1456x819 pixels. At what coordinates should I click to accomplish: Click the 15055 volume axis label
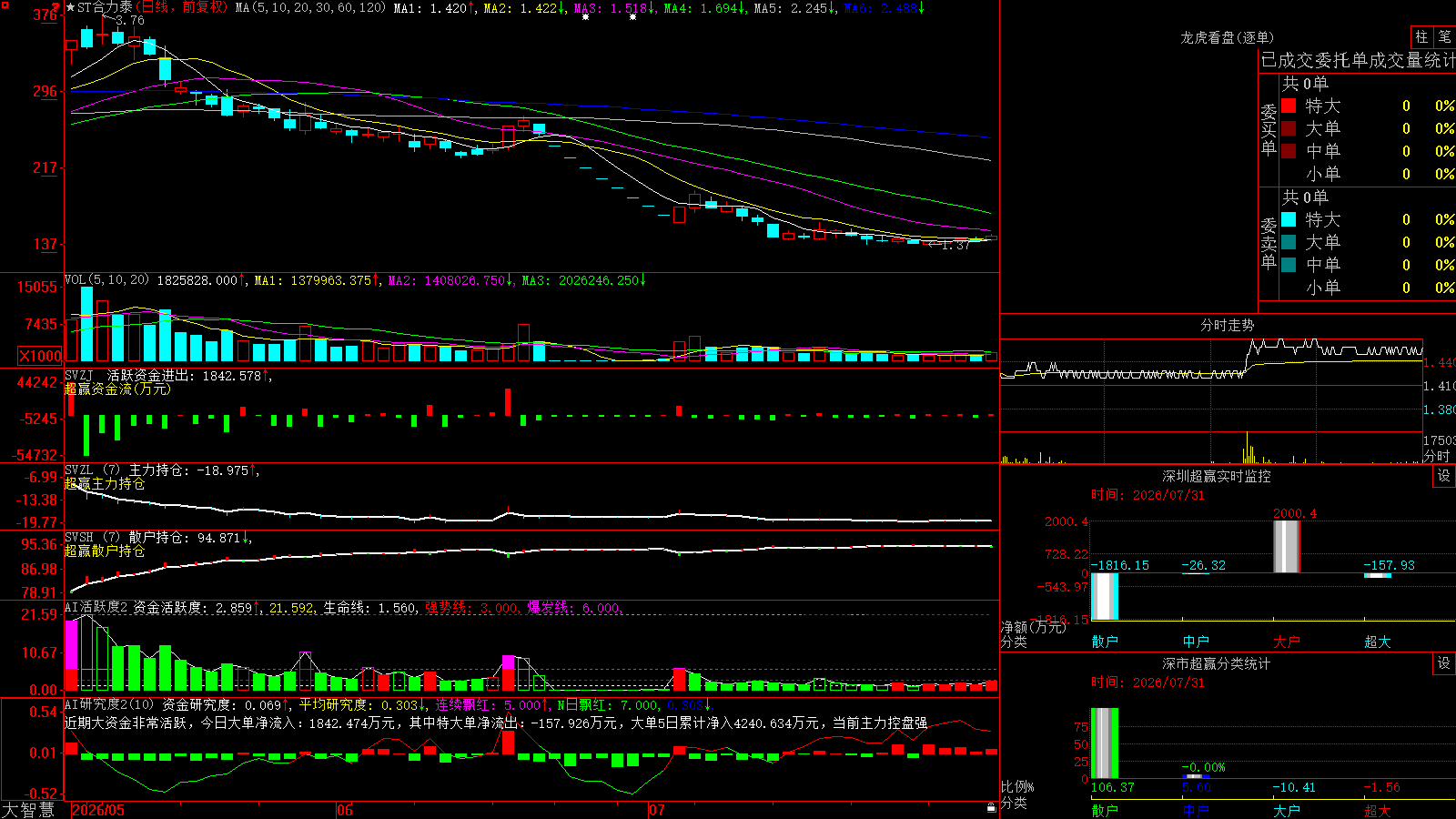(x=37, y=287)
